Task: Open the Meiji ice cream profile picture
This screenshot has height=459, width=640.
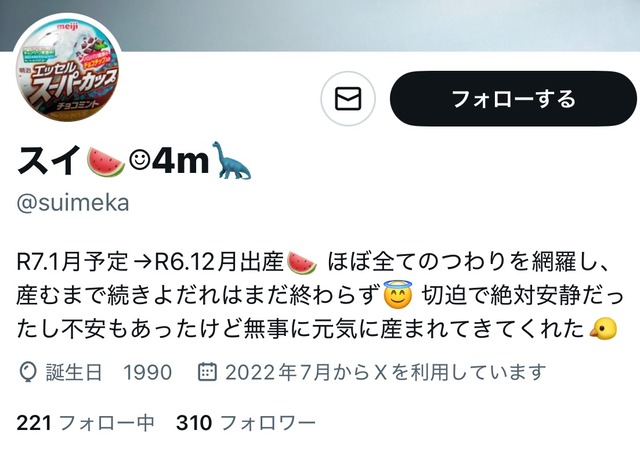Action: [x=68, y=68]
